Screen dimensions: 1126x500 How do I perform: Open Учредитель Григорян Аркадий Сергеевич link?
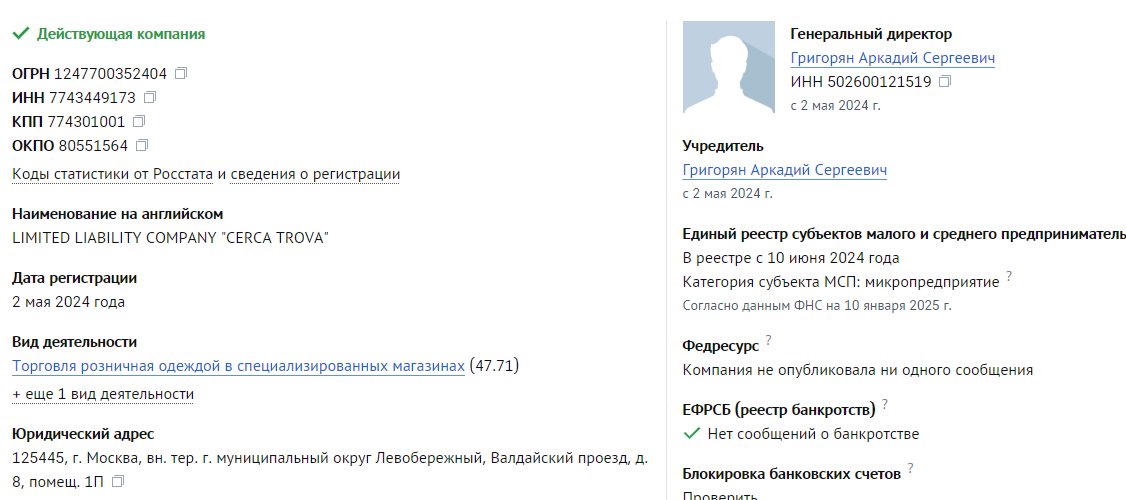(x=785, y=170)
